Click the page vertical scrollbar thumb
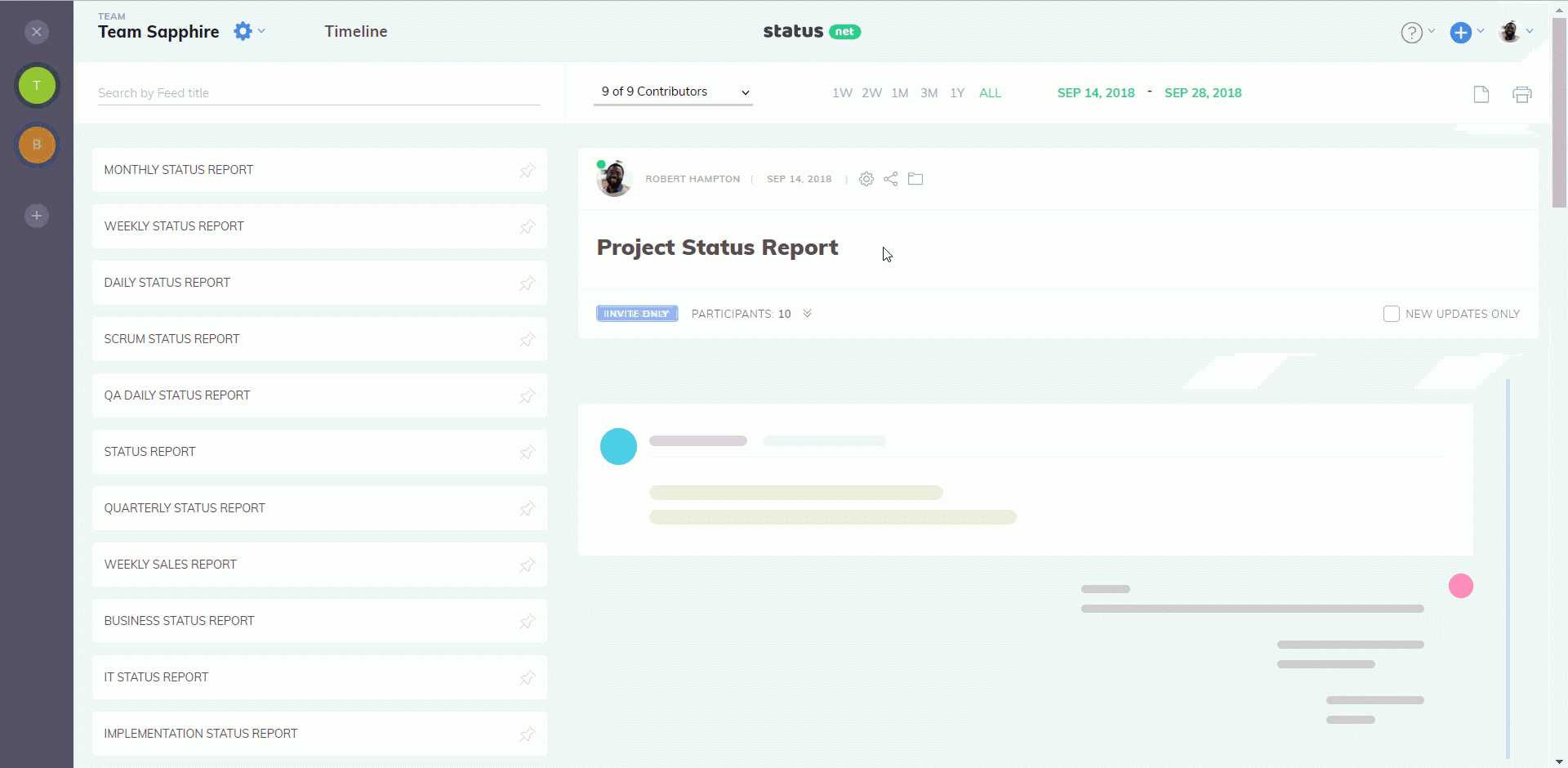 [x=1559, y=114]
